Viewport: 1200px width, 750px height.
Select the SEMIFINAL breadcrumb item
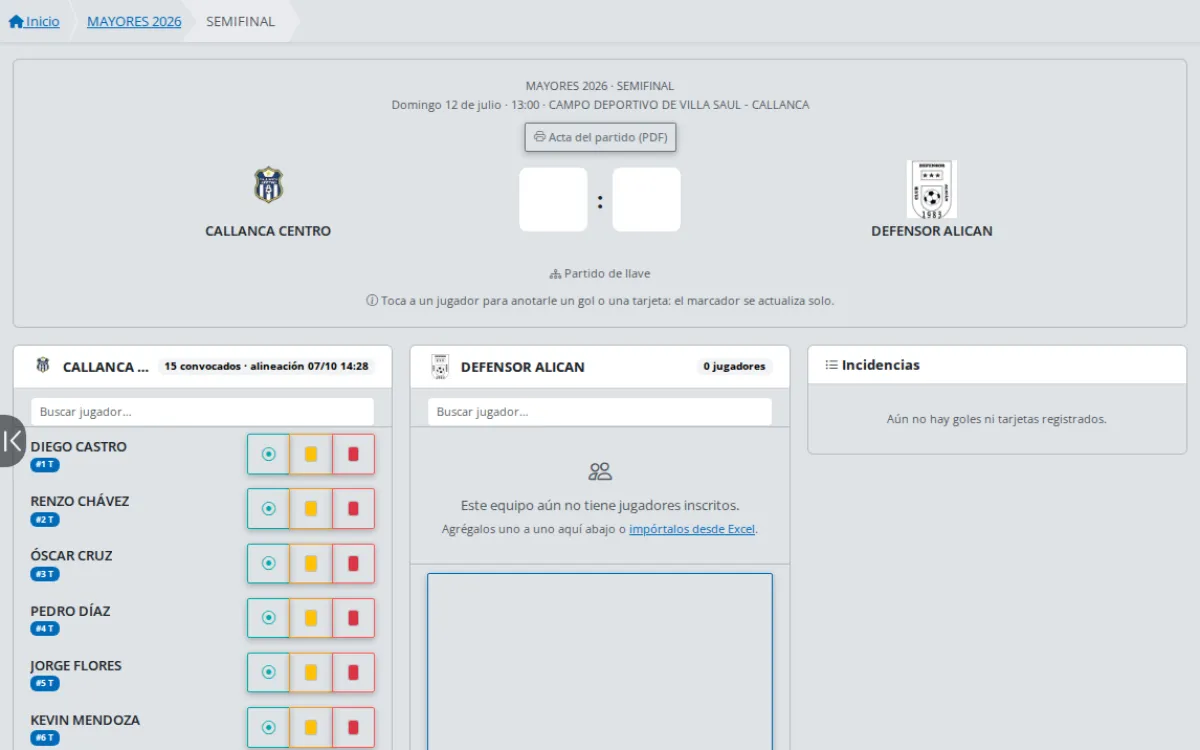click(x=240, y=21)
